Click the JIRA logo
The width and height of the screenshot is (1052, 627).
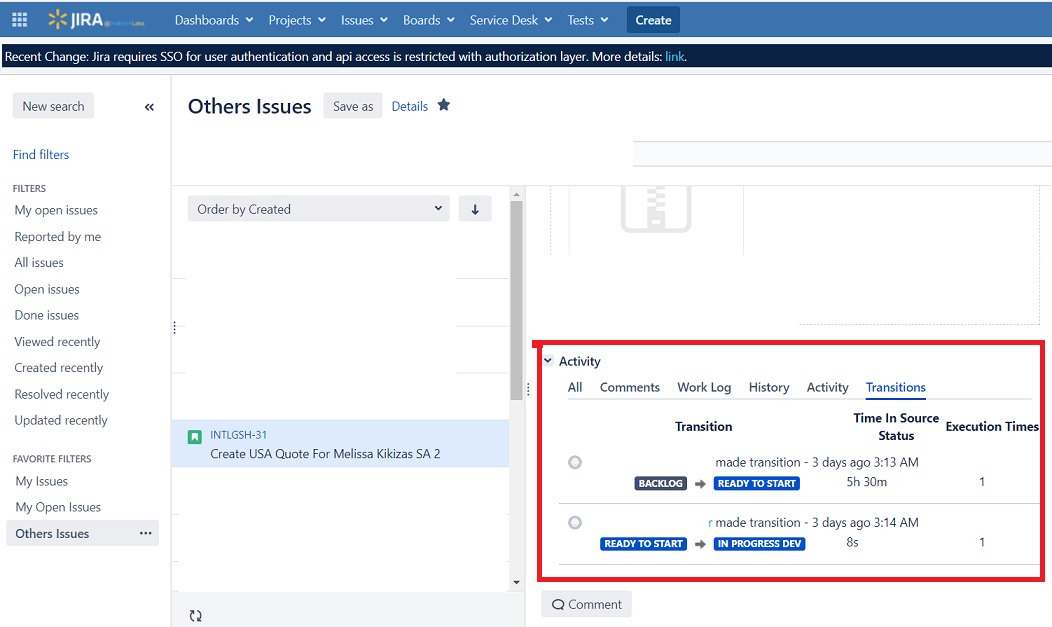[x=96, y=20]
